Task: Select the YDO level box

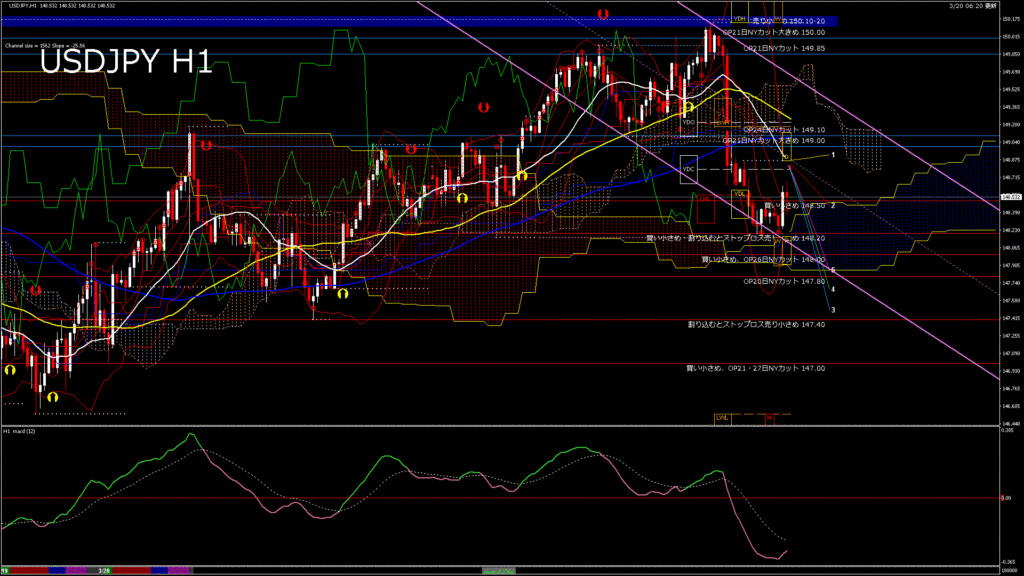Action: pyautogui.click(x=688, y=120)
